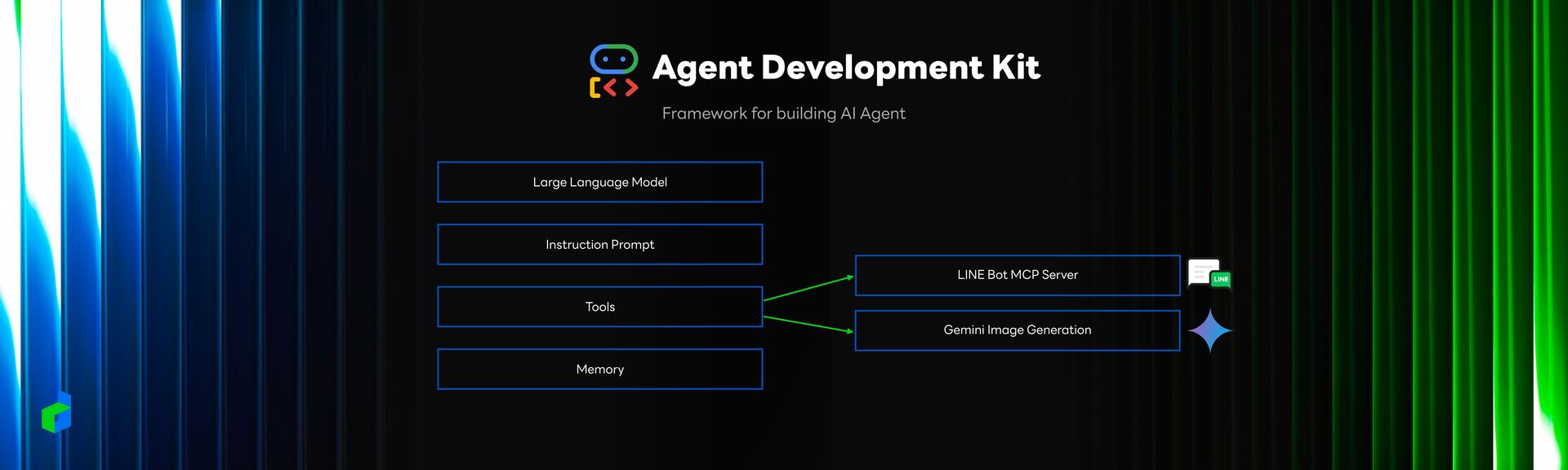Select the Instruction Prompt box

point(600,245)
